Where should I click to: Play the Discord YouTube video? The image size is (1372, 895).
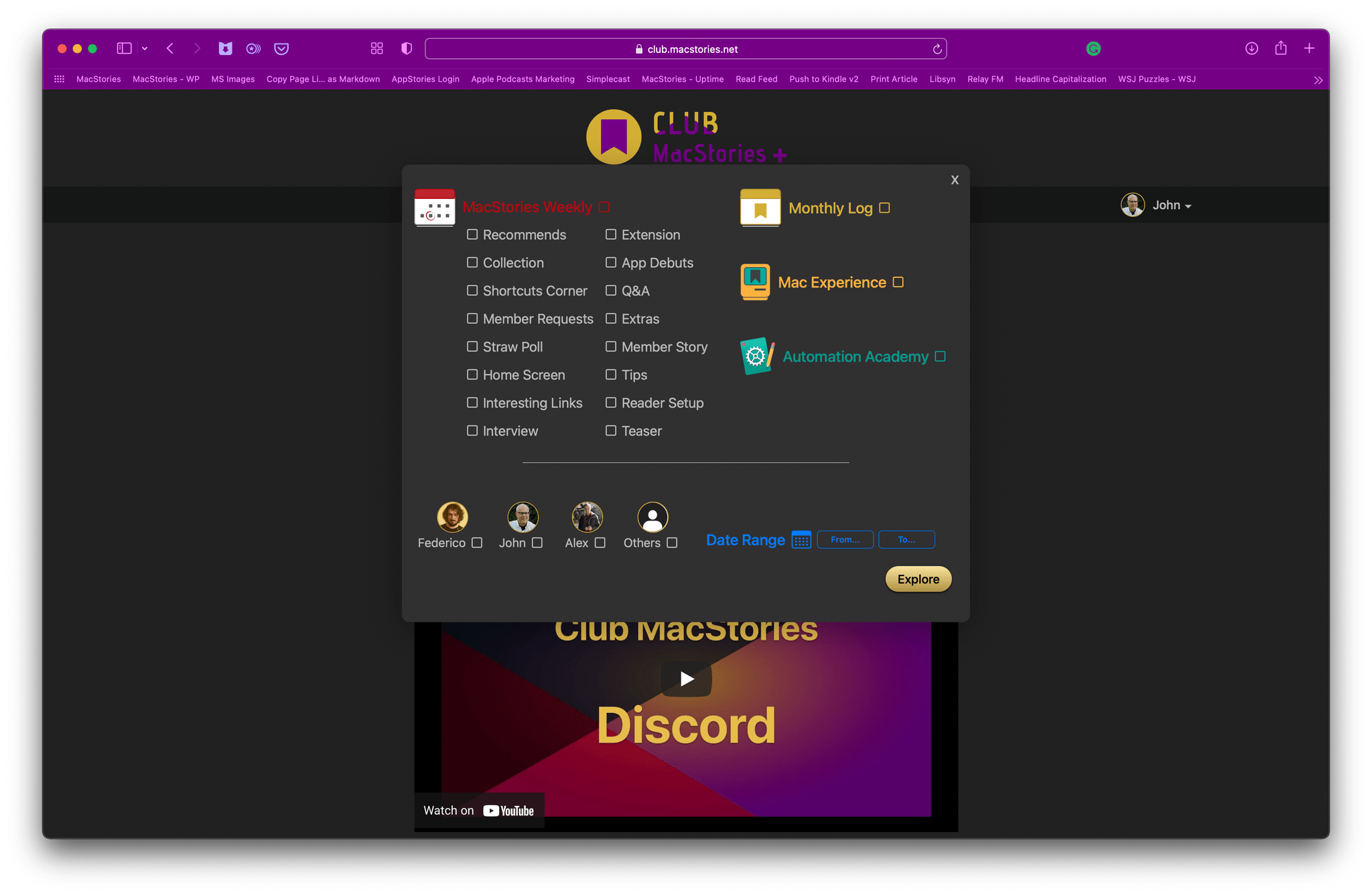686,679
